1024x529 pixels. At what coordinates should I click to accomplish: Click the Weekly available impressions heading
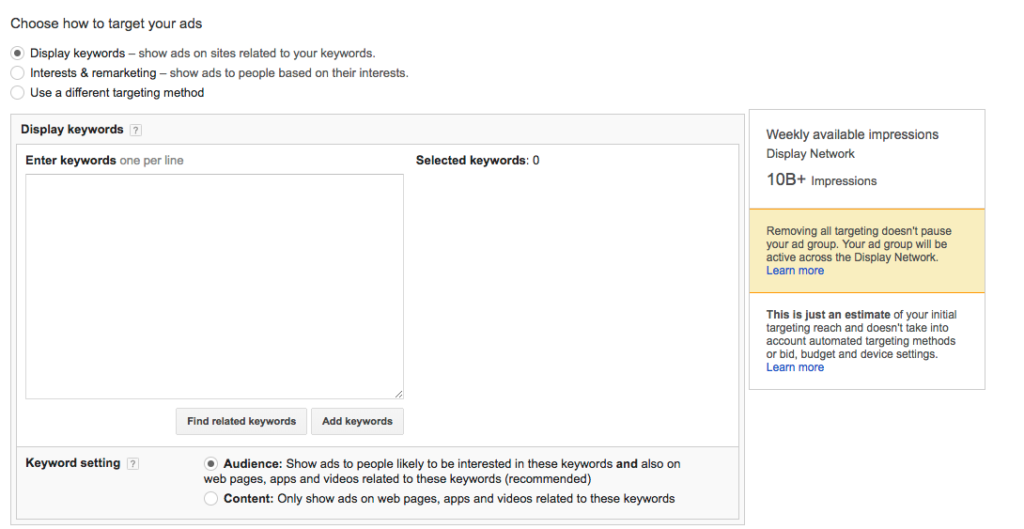tap(852, 135)
